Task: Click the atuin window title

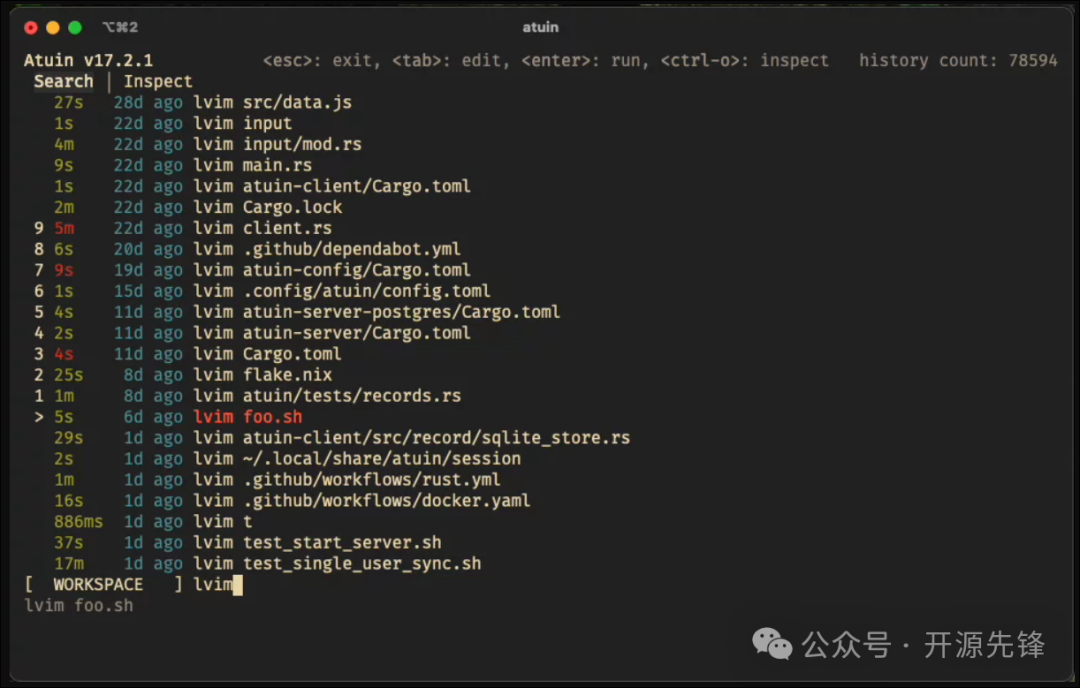Action: (540, 28)
